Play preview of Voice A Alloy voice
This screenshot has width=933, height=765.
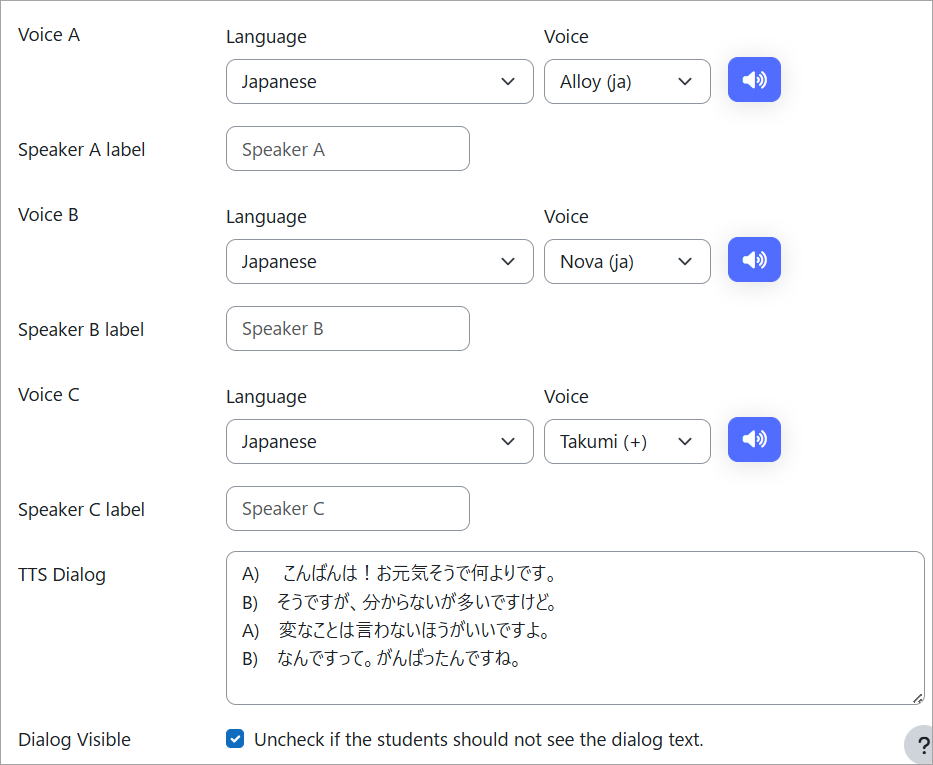click(754, 80)
